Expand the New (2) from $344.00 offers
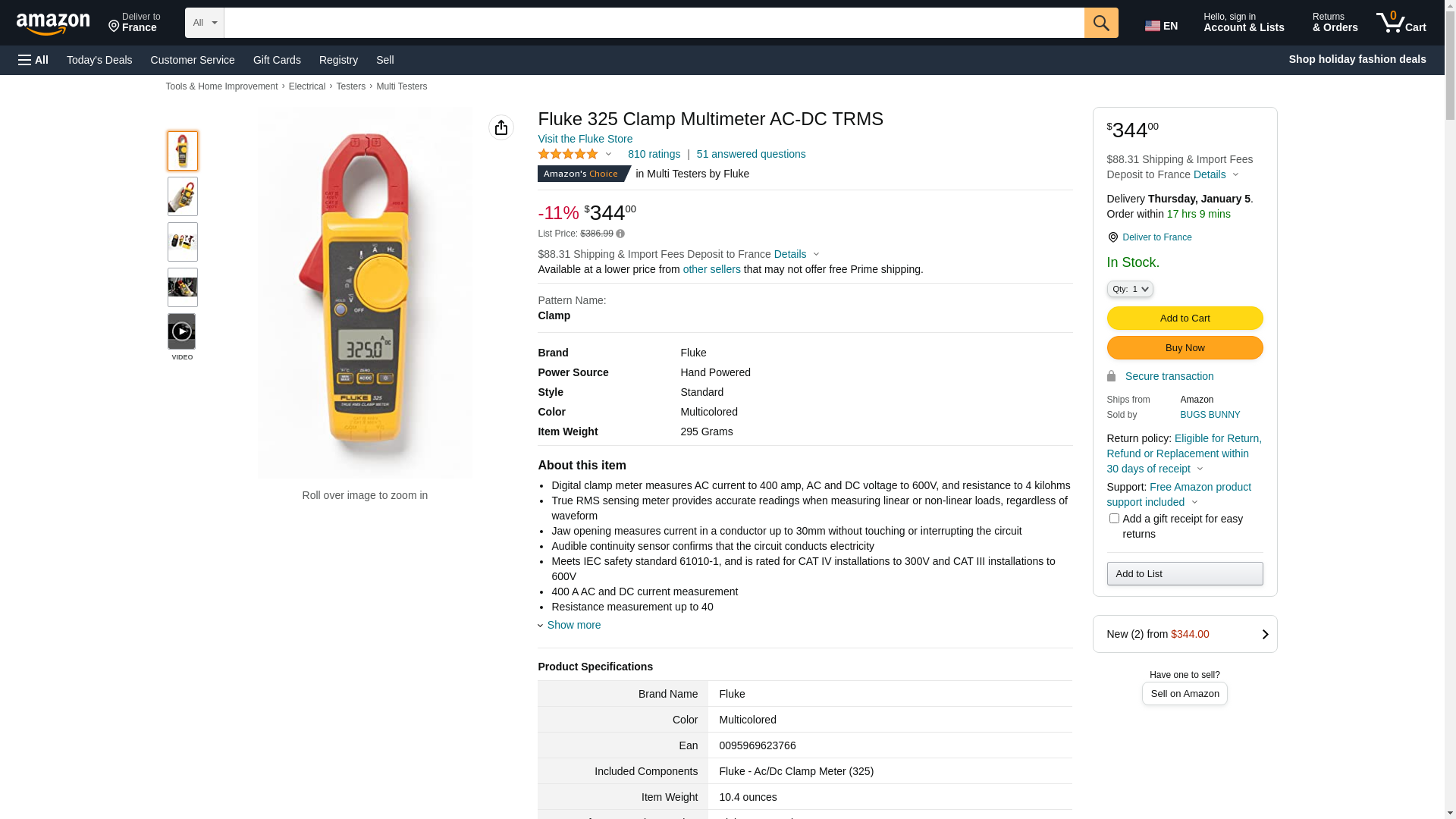This screenshot has height=819, width=1456. pyautogui.click(x=1185, y=634)
